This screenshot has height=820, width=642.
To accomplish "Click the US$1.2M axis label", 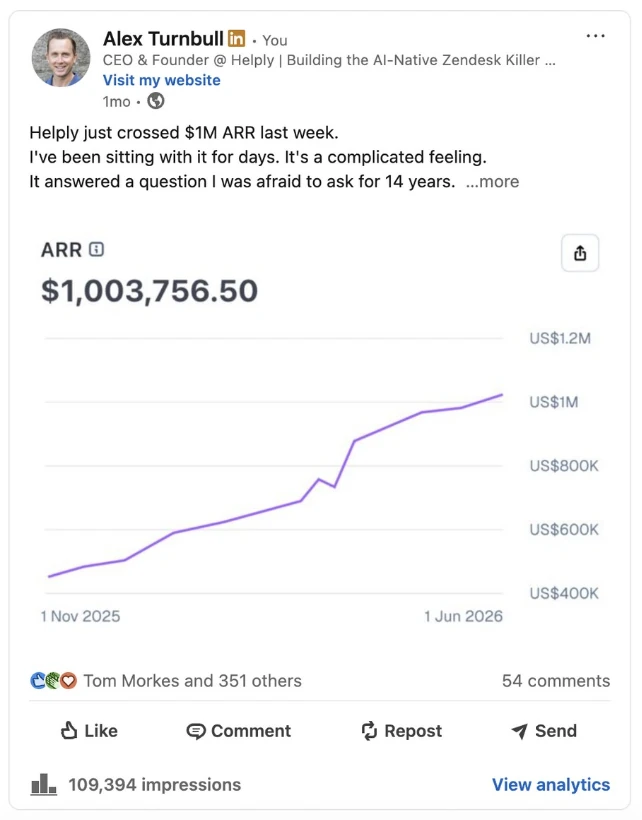I will point(560,338).
